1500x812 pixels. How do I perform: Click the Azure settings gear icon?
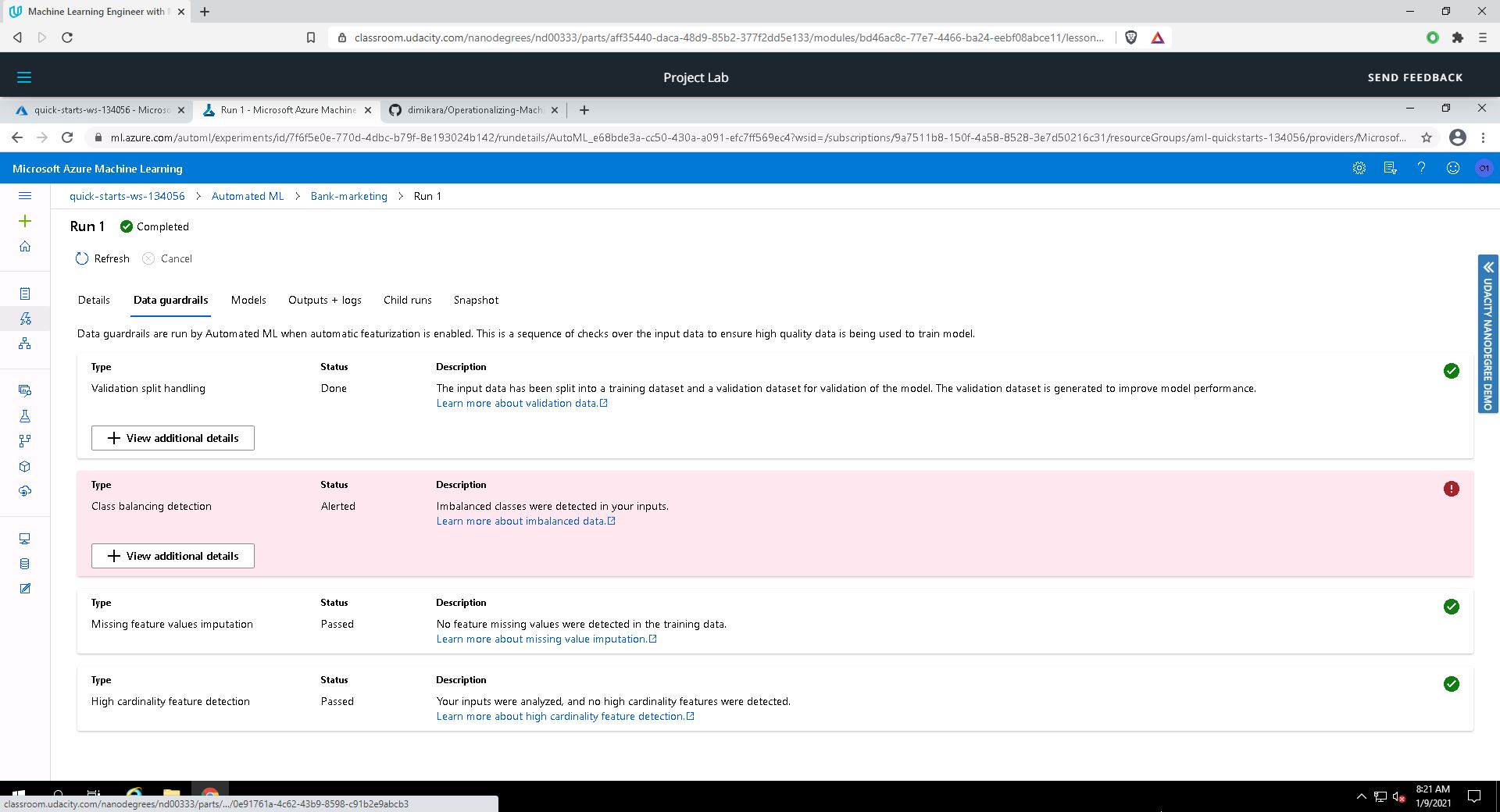[x=1359, y=169]
